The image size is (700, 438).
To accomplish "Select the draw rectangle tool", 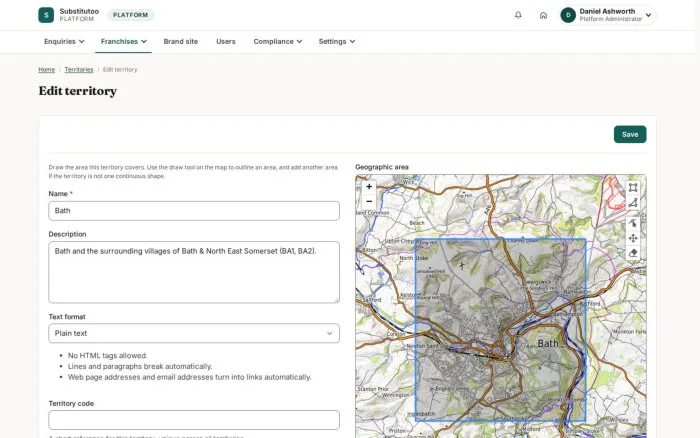I will (633, 188).
